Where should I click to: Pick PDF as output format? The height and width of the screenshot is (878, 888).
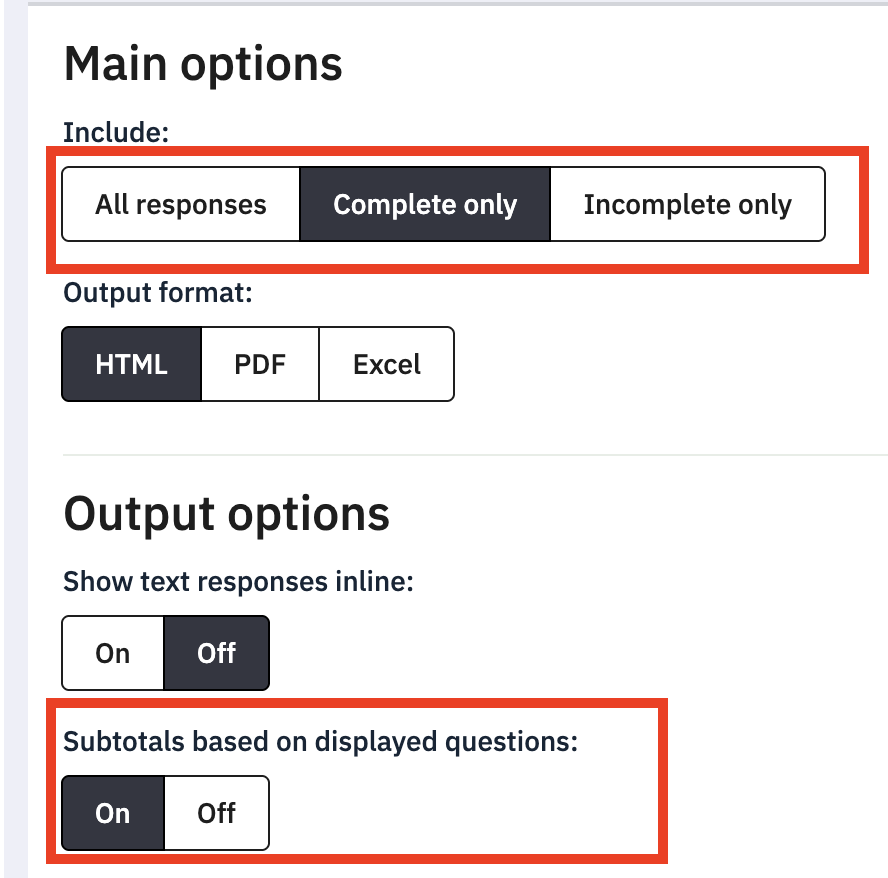pyautogui.click(x=260, y=364)
